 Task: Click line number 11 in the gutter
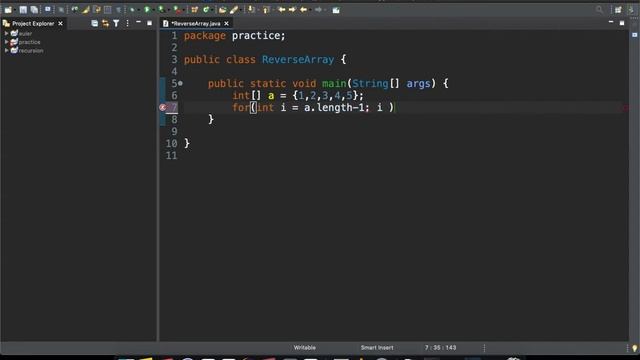click(171, 156)
